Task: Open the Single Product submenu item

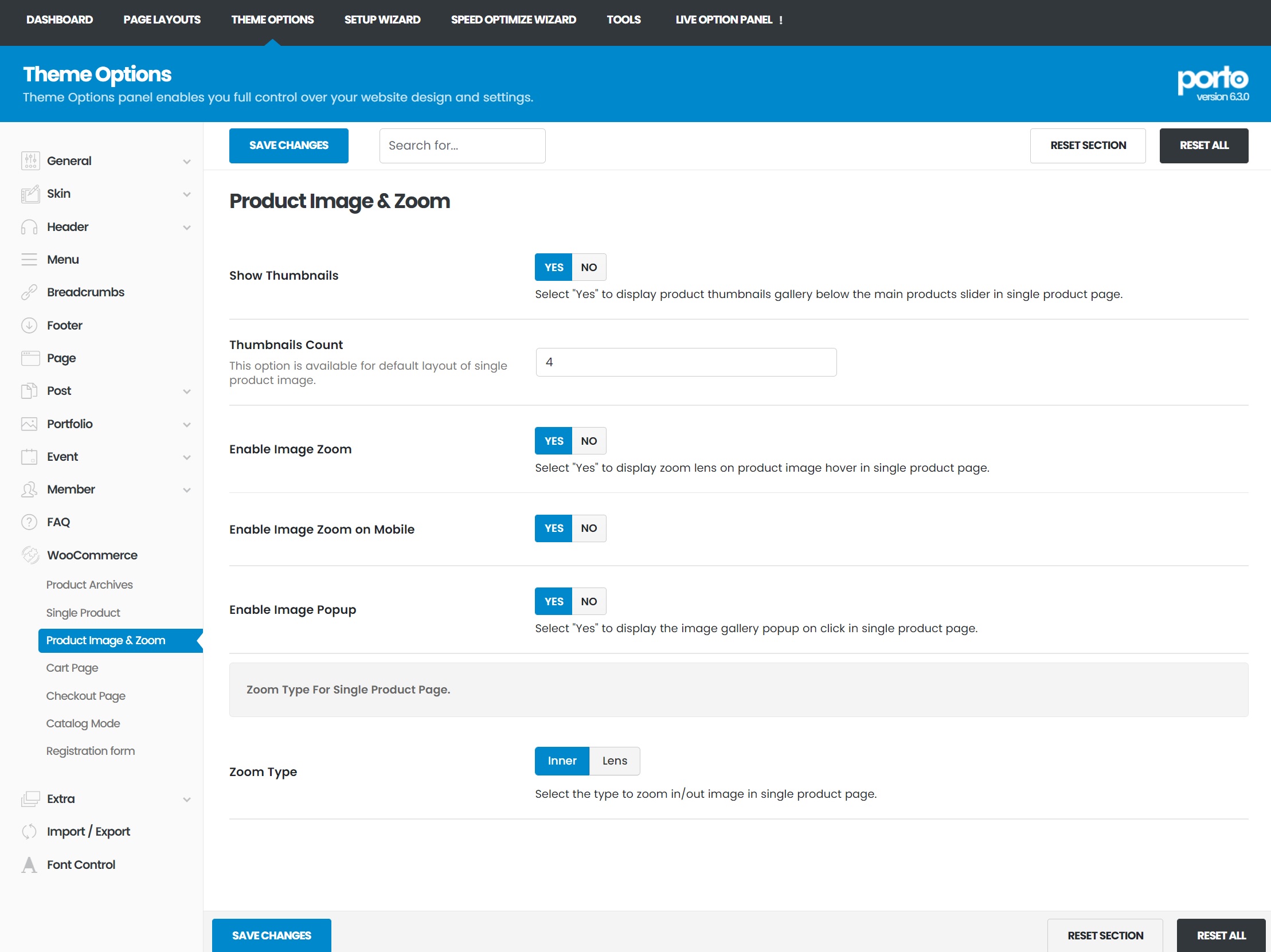Action: (83, 613)
